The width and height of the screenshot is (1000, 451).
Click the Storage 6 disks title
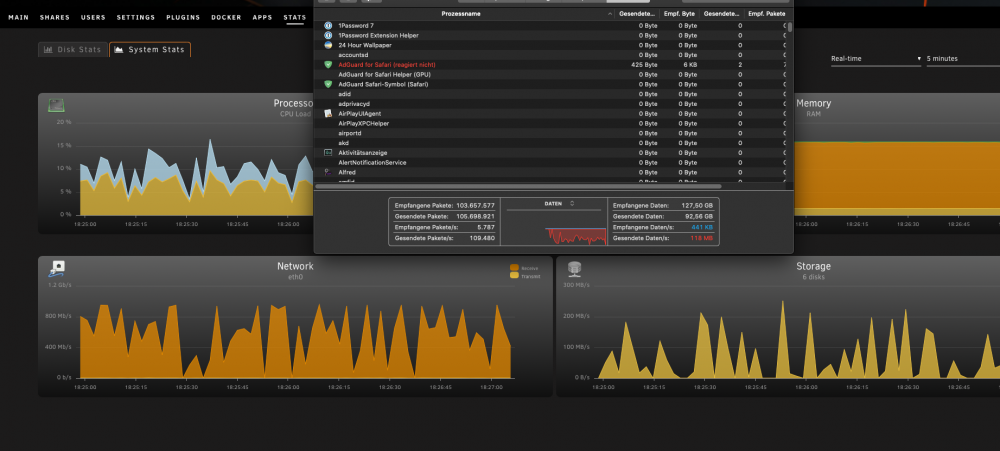click(813, 270)
